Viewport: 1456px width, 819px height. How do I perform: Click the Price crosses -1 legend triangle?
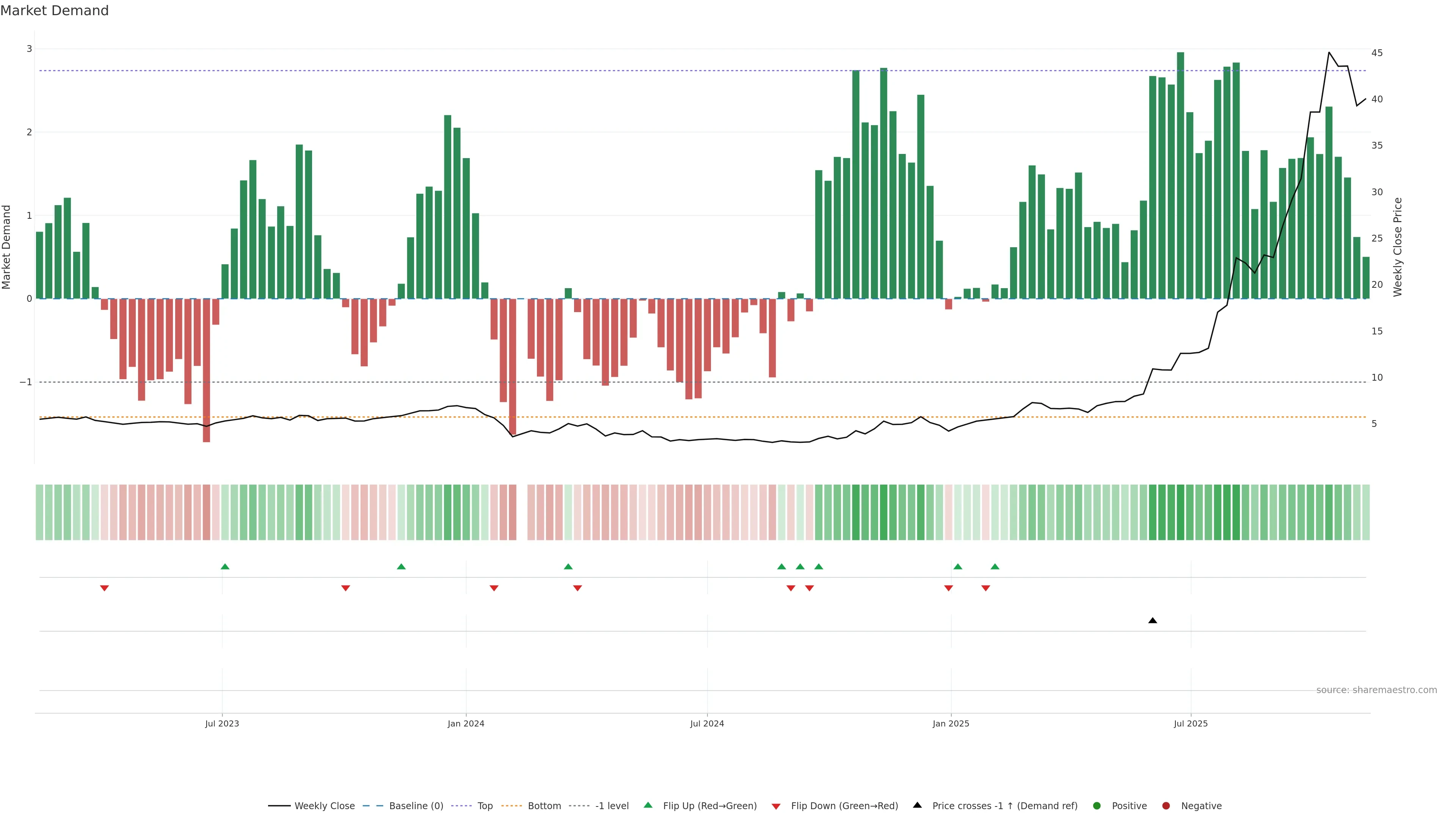point(917,805)
